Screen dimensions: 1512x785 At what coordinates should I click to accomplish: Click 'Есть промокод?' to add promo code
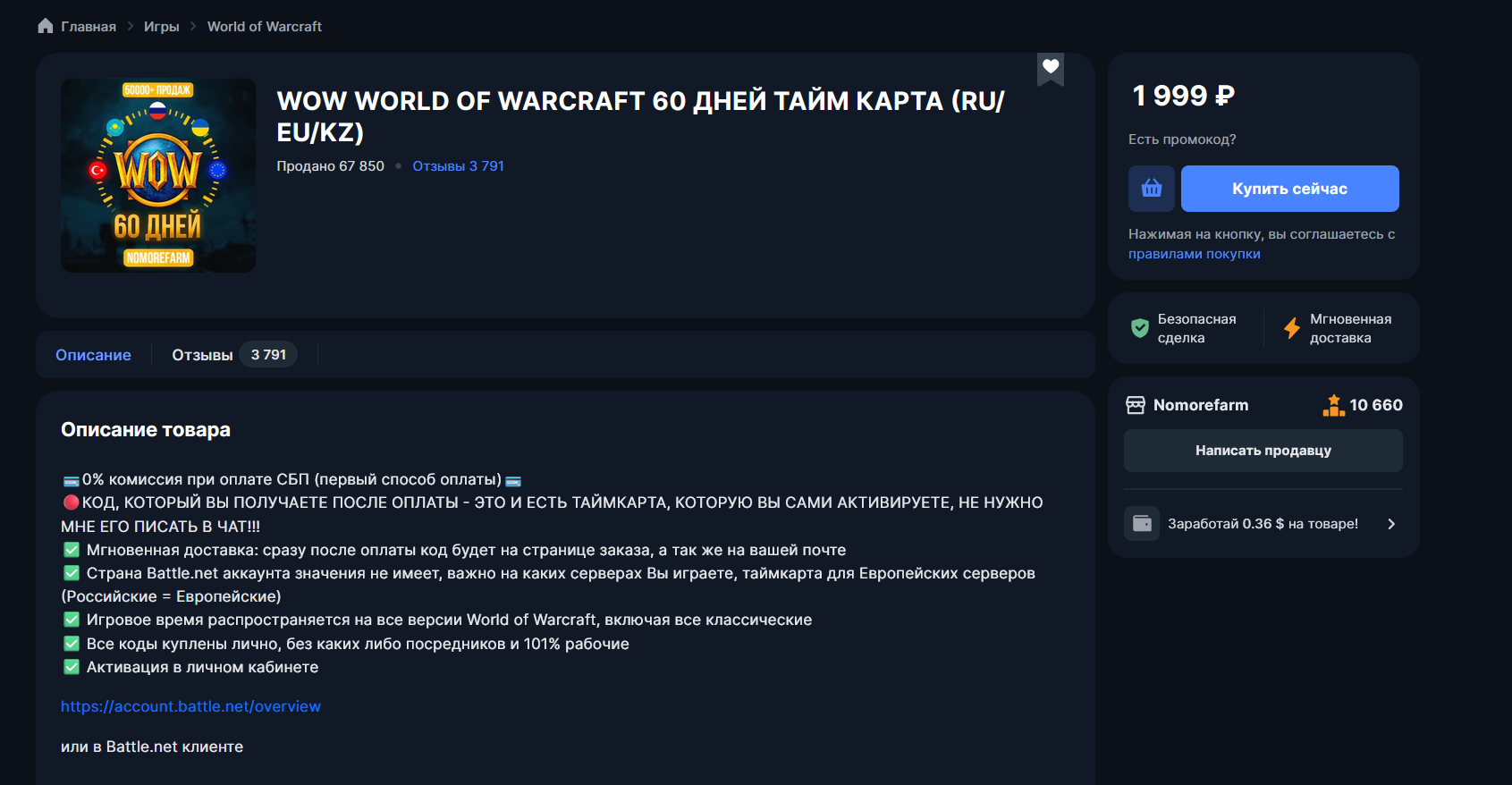[x=1182, y=139]
